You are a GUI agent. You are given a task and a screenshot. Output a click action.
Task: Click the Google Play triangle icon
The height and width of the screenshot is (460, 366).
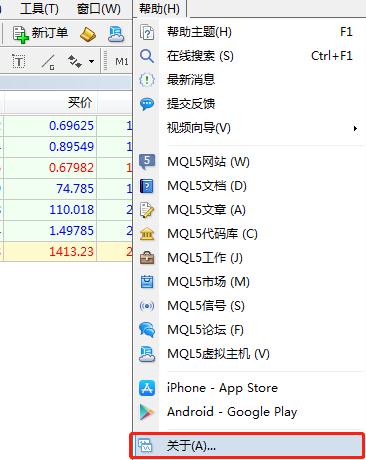tap(147, 412)
